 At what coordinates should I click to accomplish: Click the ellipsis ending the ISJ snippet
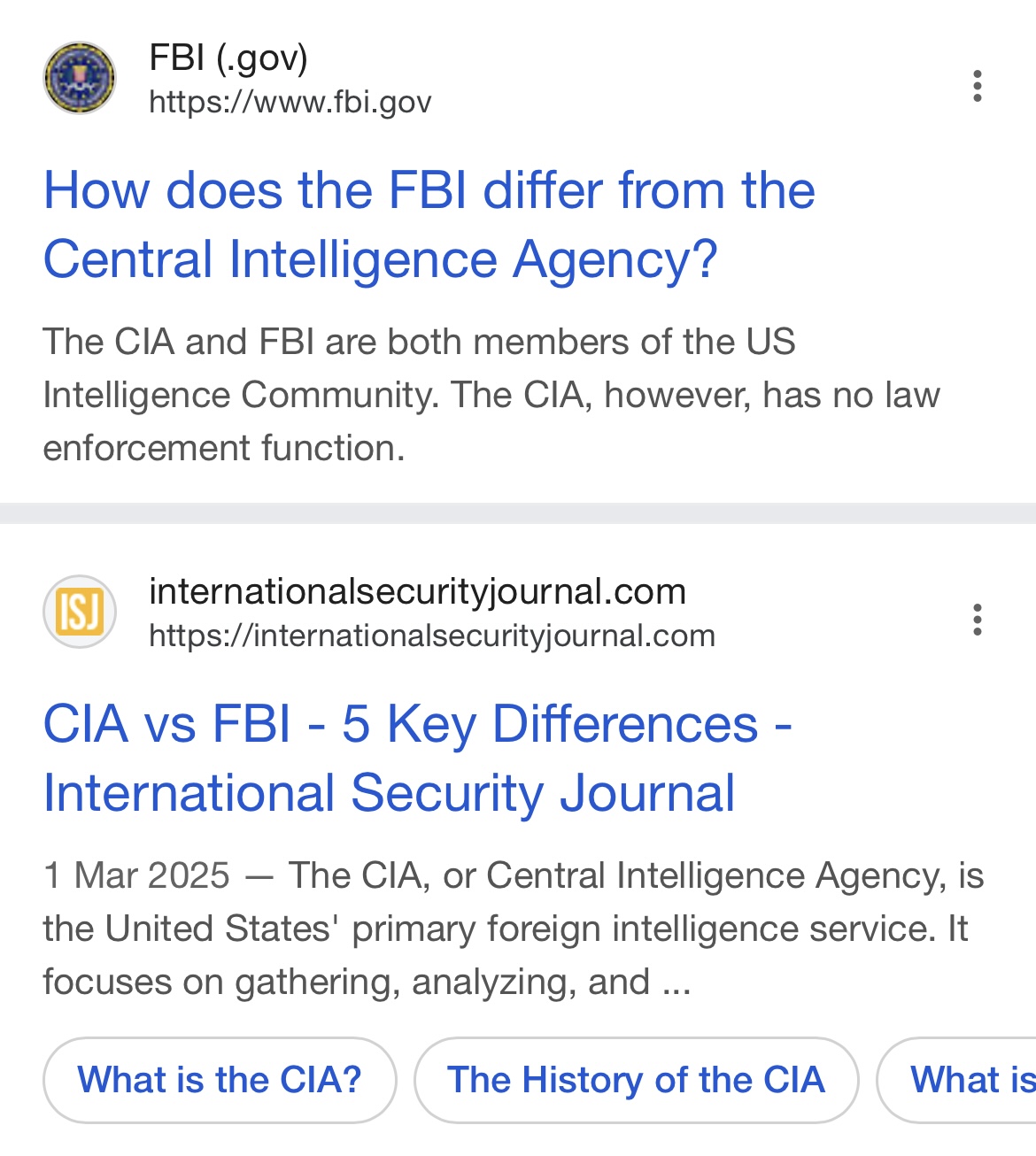pos(676,984)
